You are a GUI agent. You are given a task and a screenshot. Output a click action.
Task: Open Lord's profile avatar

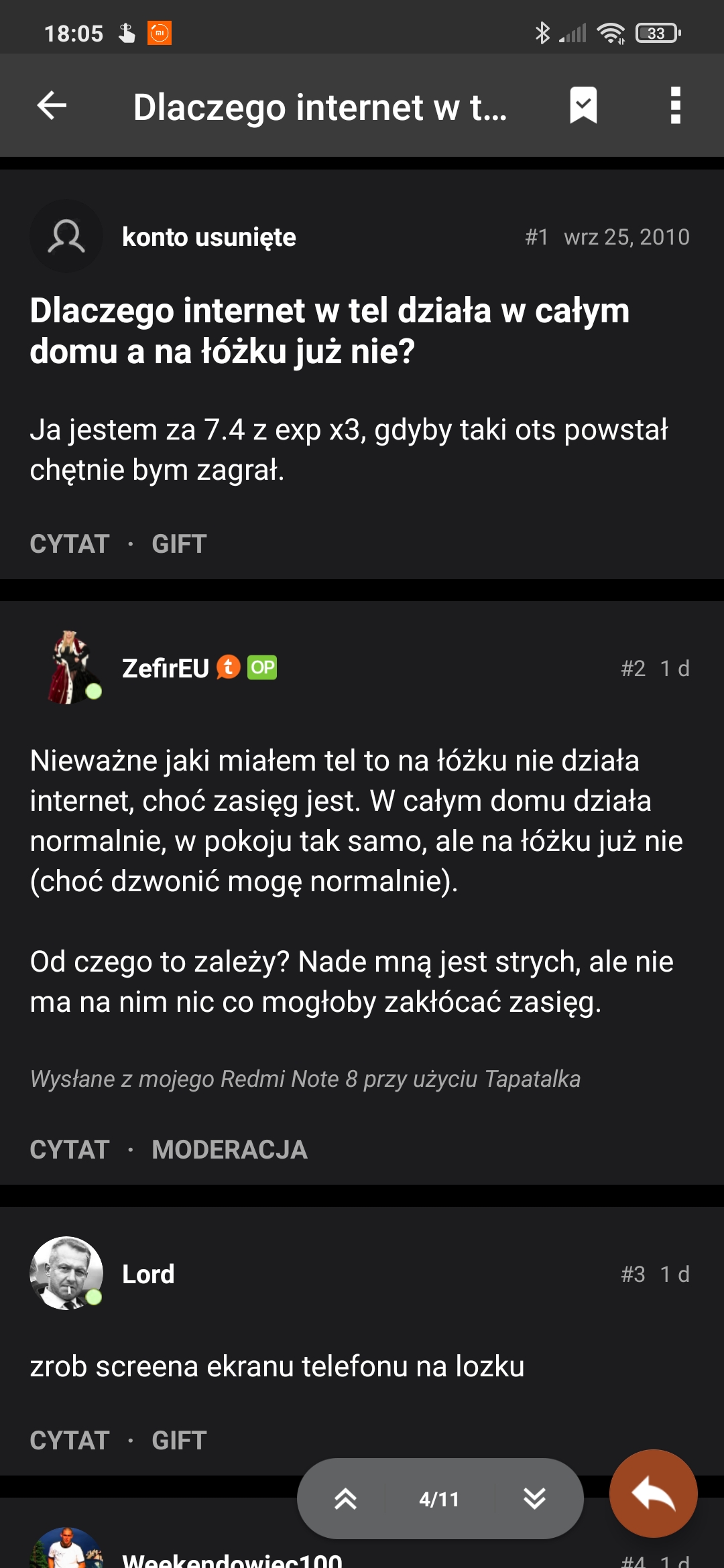point(66,1273)
